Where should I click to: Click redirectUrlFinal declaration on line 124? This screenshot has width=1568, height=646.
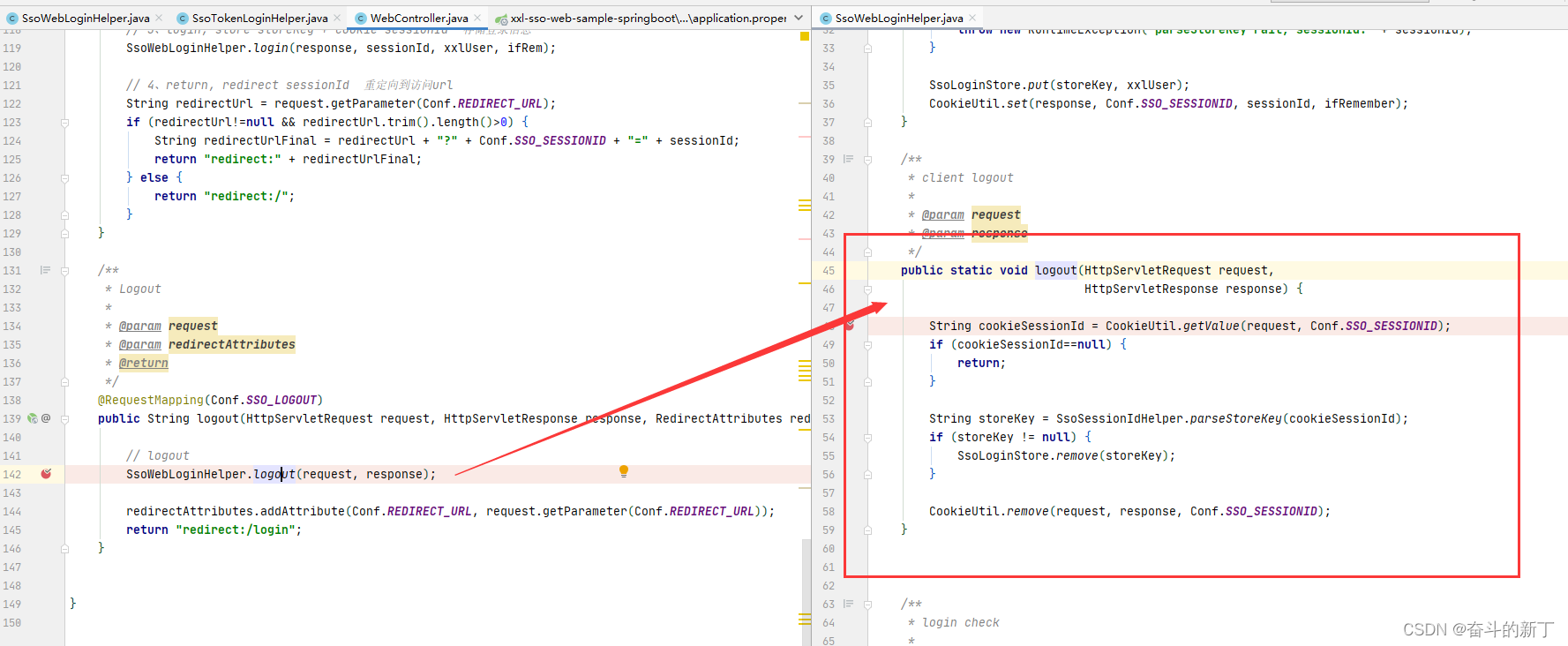pyautogui.click(x=260, y=140)
